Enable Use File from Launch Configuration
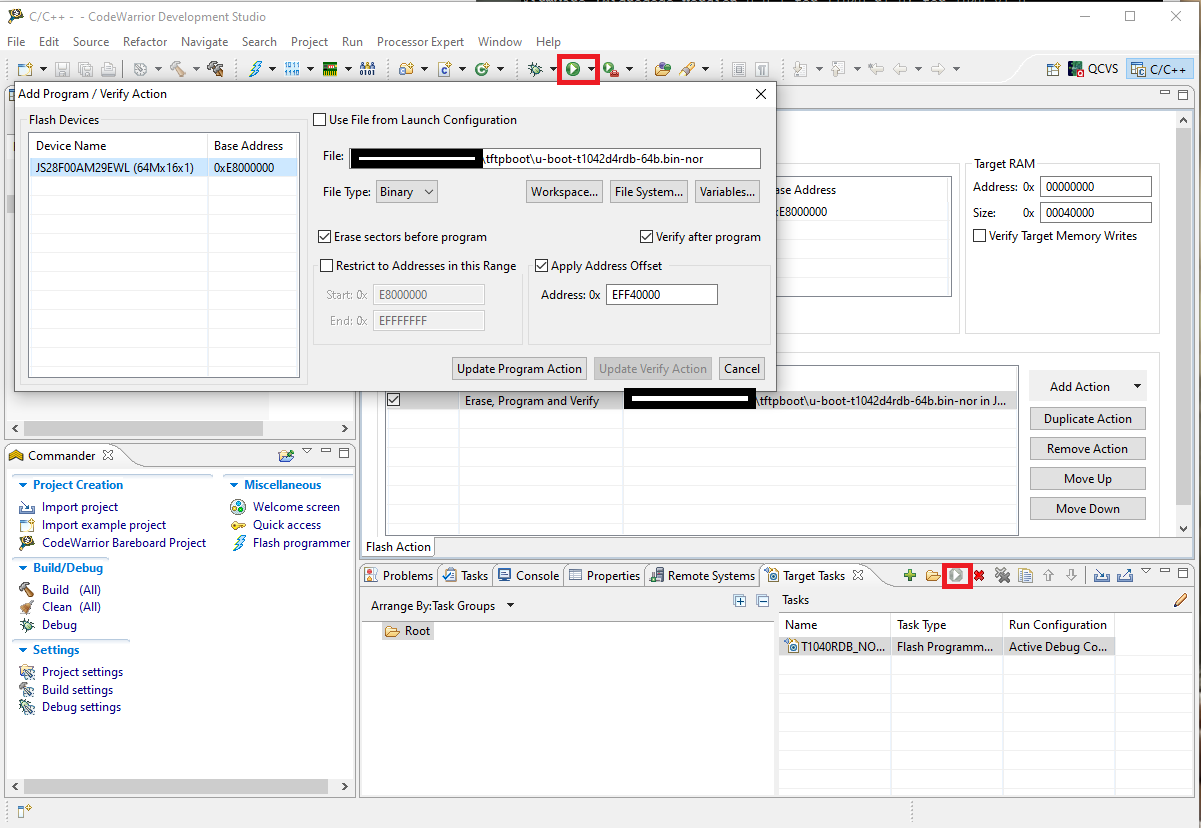 pos(320,120)
